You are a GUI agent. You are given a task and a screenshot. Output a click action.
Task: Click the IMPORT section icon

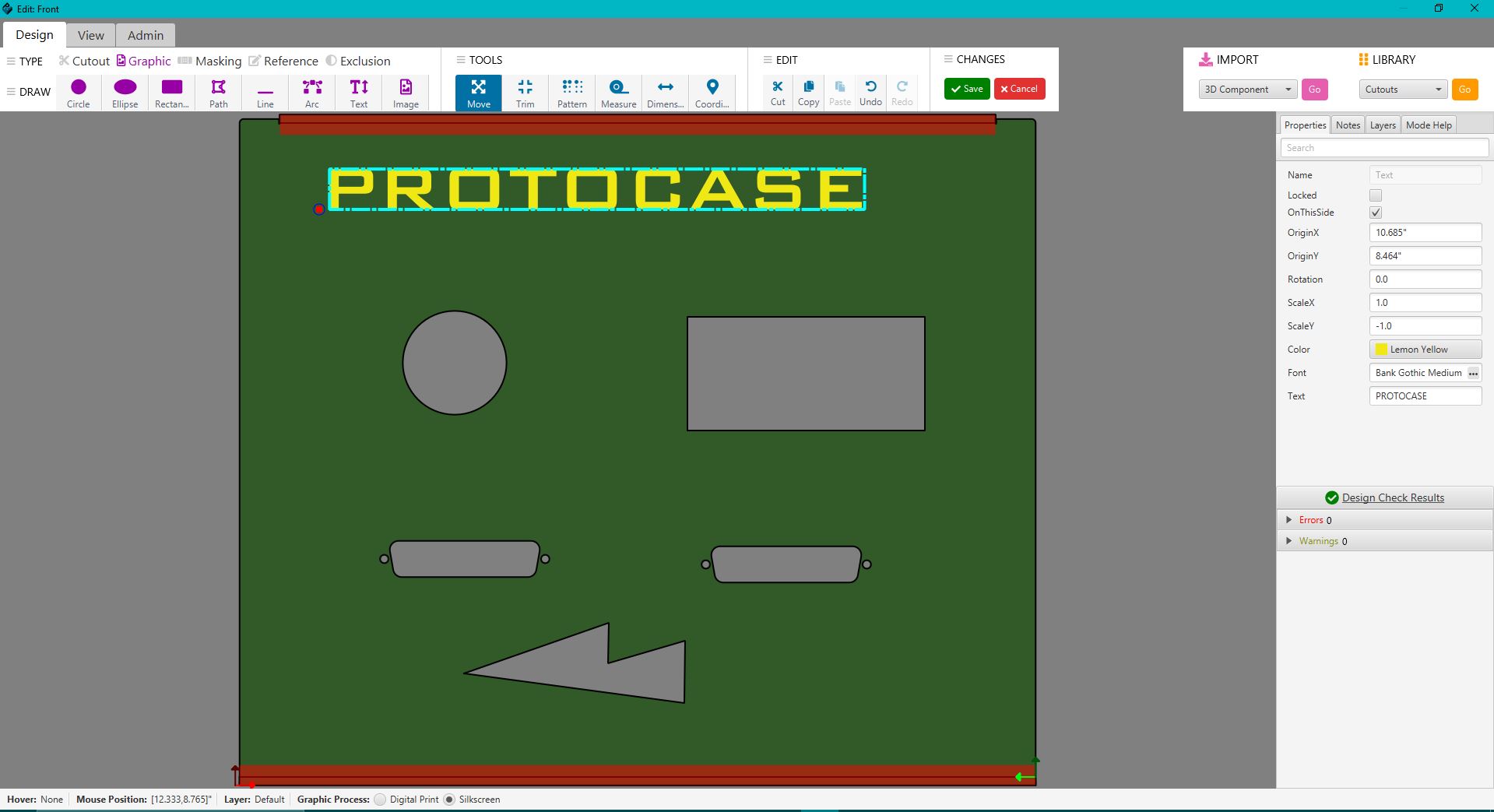[1206, 59]
